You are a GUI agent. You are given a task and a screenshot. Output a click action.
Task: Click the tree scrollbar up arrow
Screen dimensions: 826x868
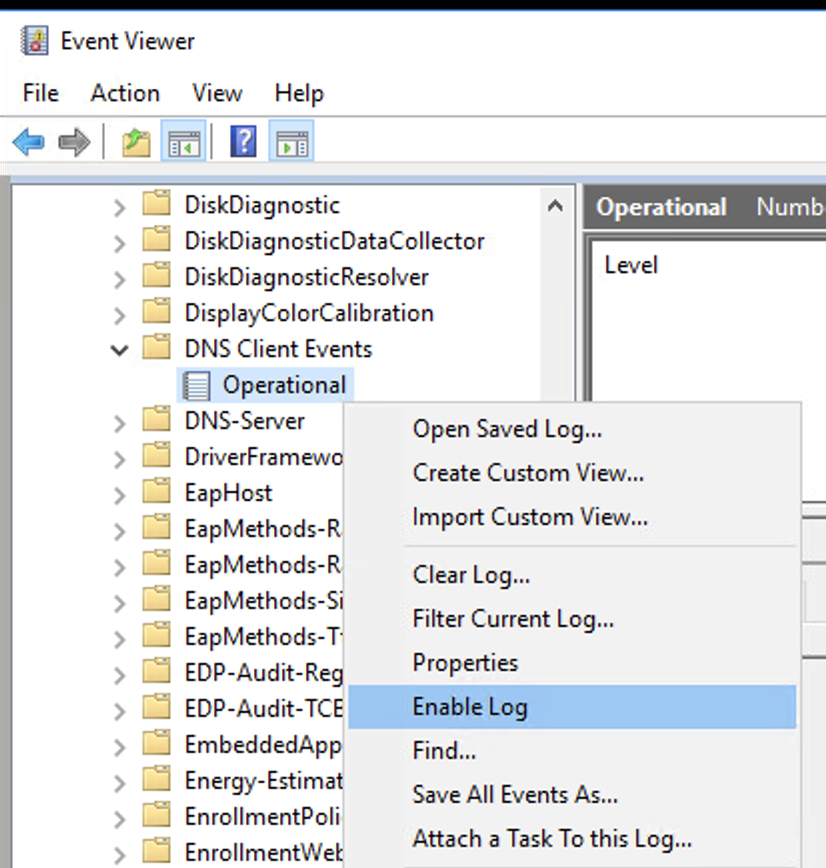coord(555,206)
